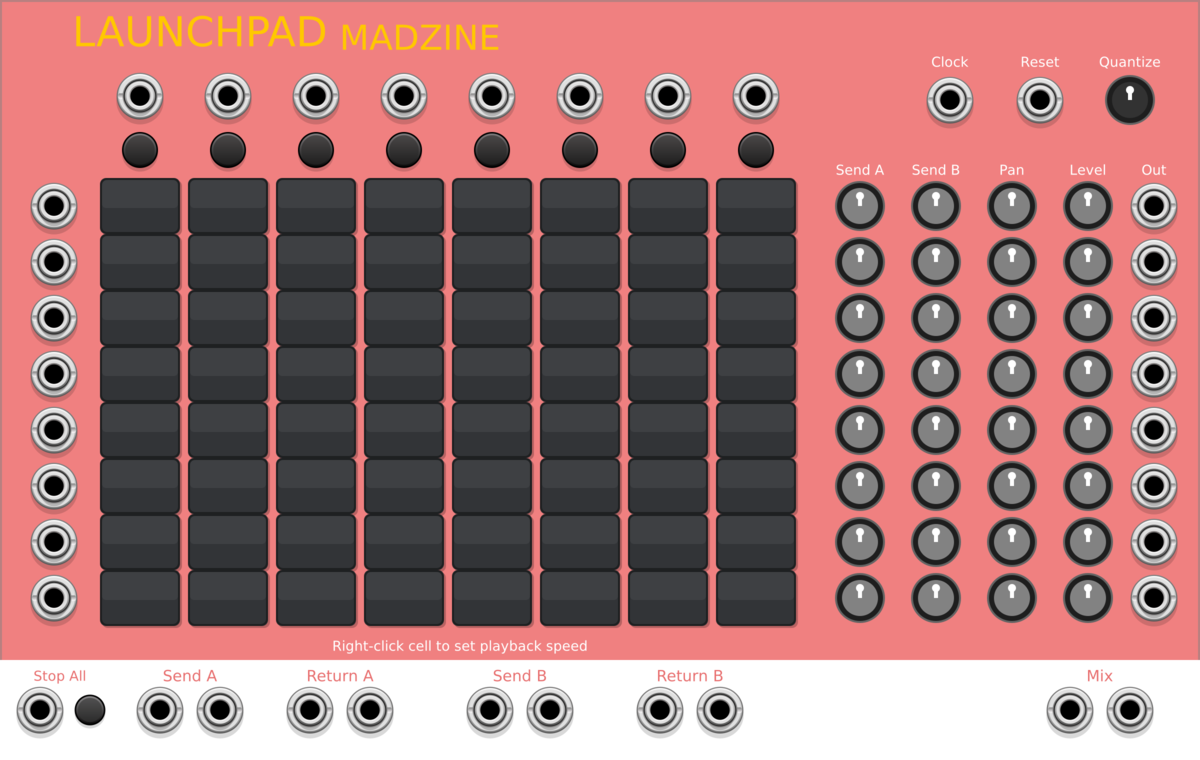Trigger the row 1 column 1 grid cell

tap(140, 206)
